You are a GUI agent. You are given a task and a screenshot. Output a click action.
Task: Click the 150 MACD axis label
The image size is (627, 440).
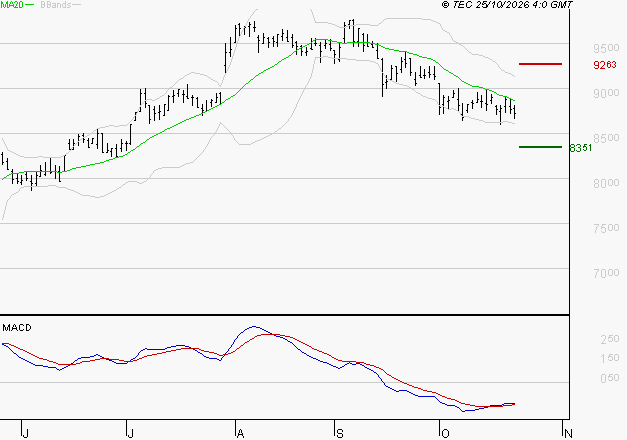(610, 358)
